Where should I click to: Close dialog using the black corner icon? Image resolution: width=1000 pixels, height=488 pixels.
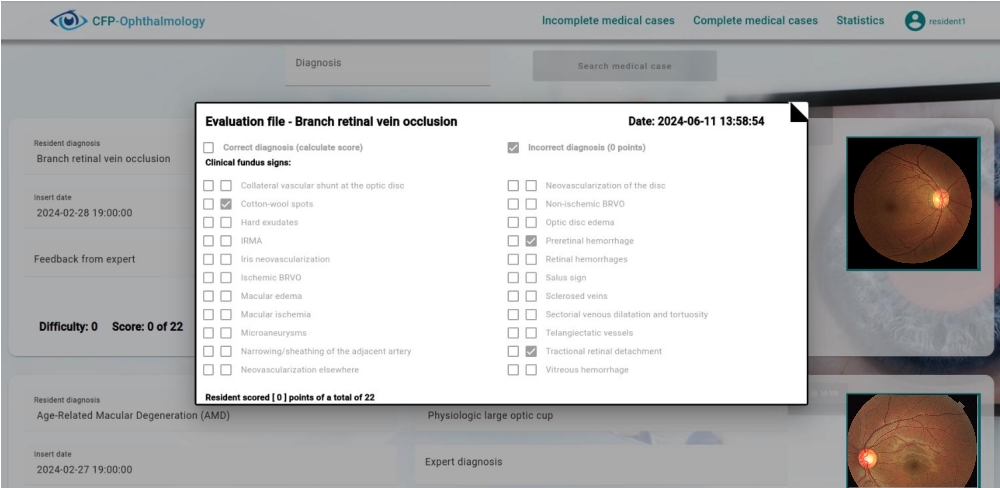pyautogui.click(x=798, y=111)
